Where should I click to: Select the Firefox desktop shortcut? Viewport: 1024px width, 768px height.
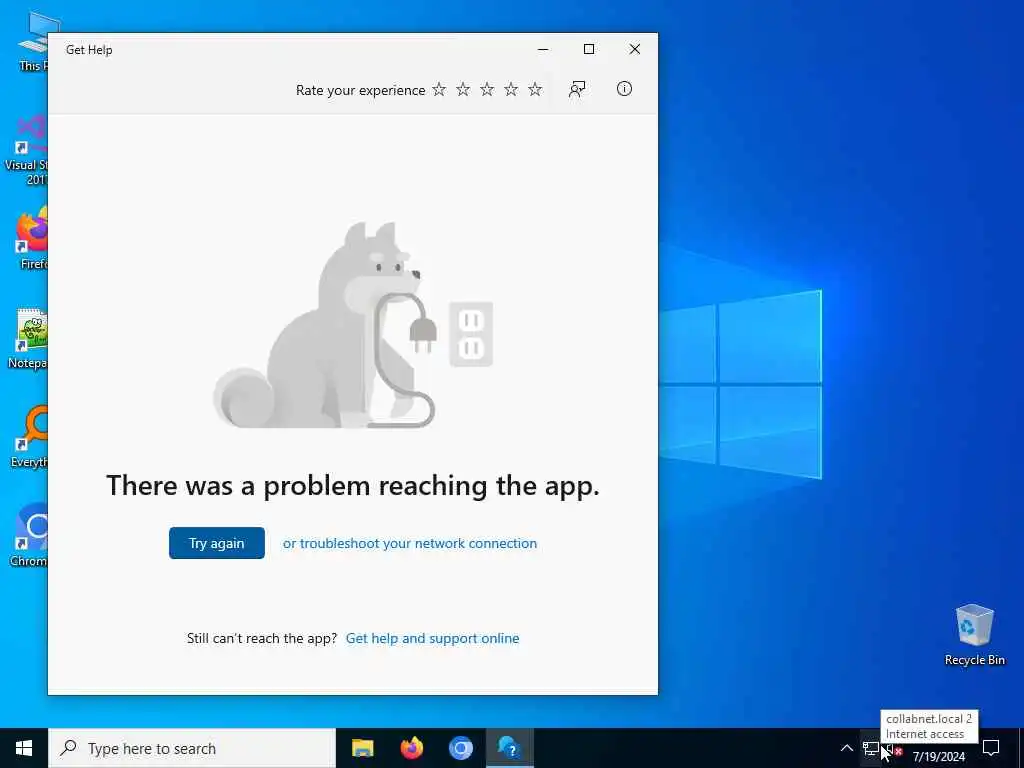pyautogui.click(x=32, y=238)
